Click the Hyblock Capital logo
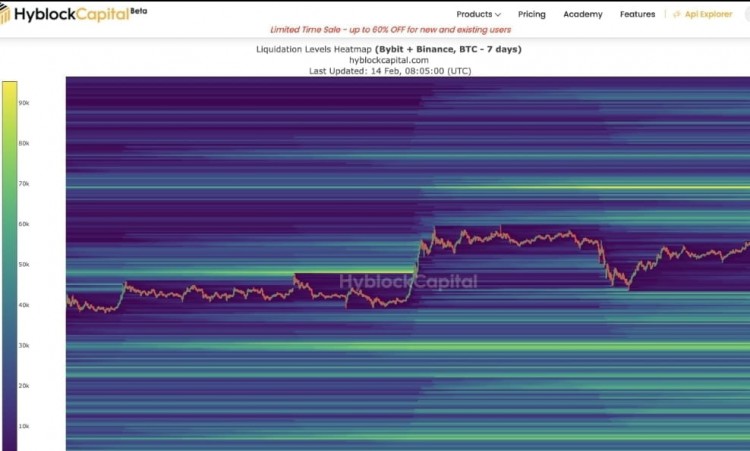Viewport: 750px width, 451px height. click(73, 14)
